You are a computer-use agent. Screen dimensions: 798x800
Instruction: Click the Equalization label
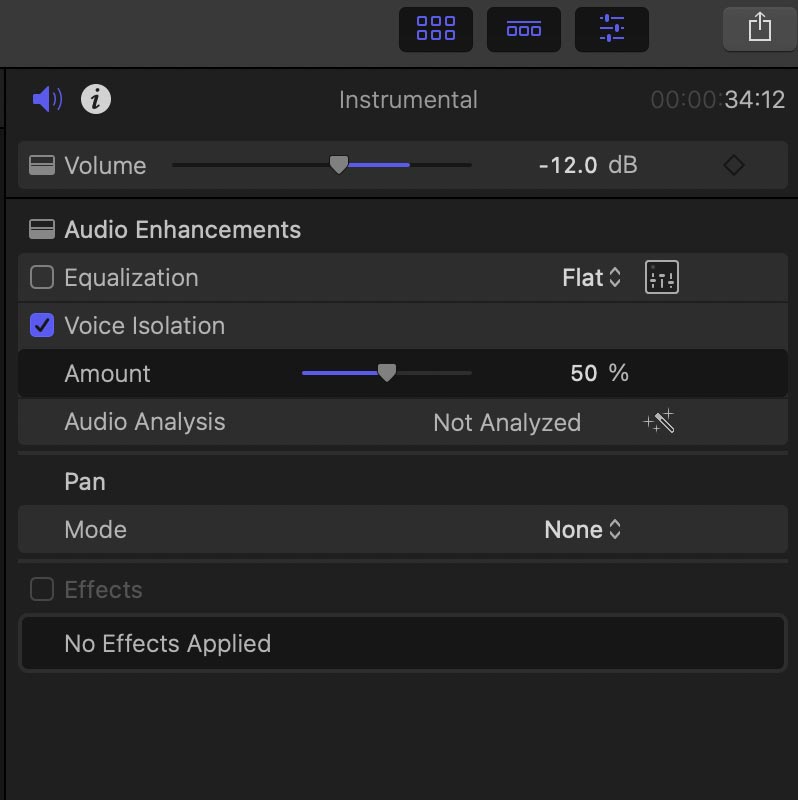point(131,278)
